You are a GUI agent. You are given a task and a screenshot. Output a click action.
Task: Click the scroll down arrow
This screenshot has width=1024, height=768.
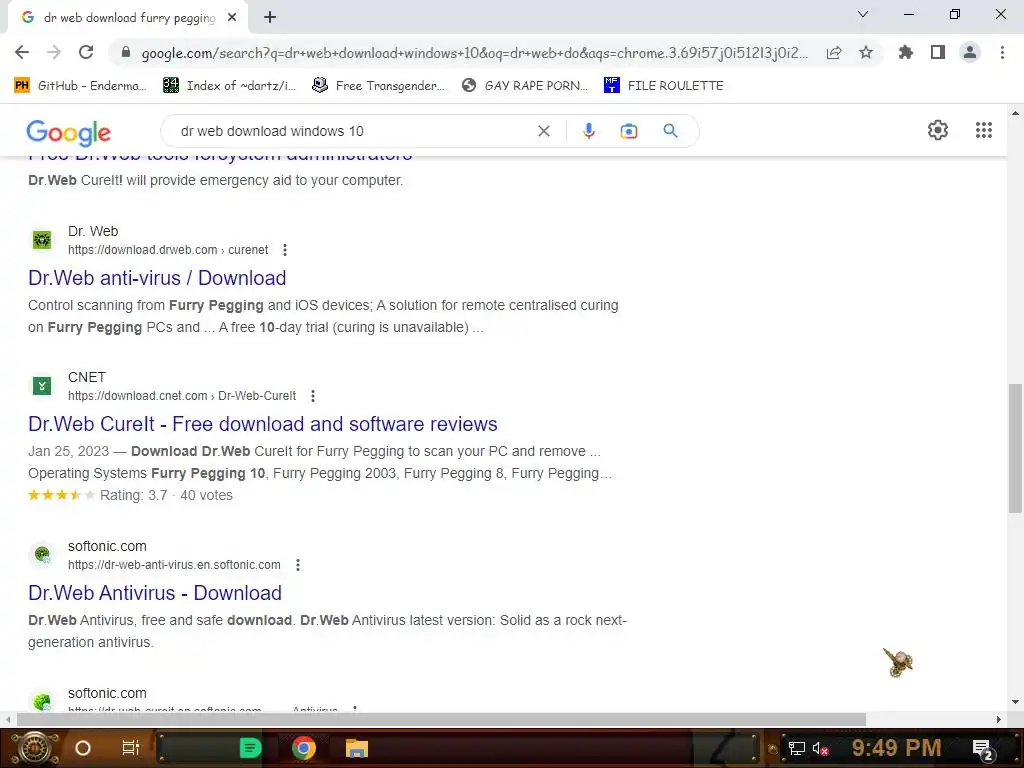[x=1015, y=702]
